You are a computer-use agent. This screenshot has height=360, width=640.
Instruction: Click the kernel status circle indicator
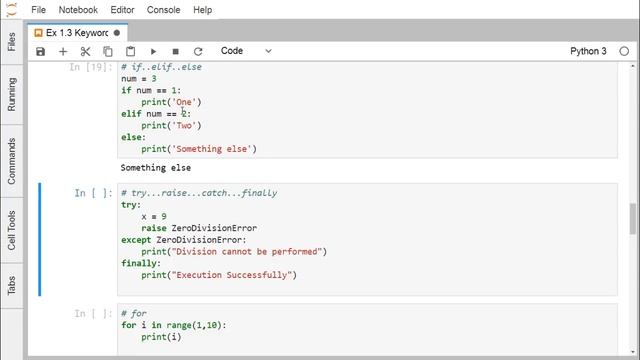pos(624,51)
